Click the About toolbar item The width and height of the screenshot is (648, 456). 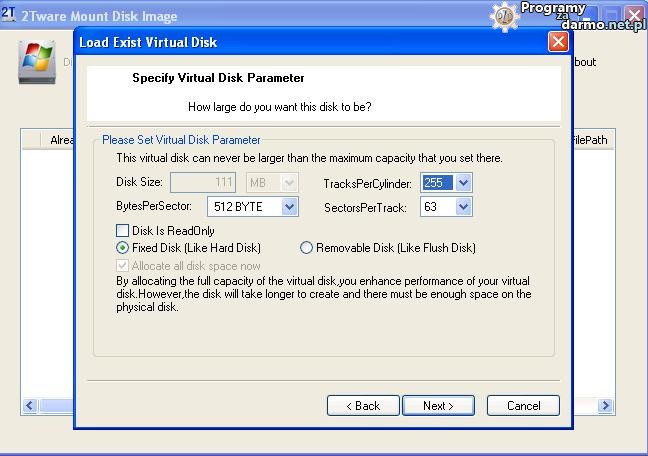click(584, 62)
